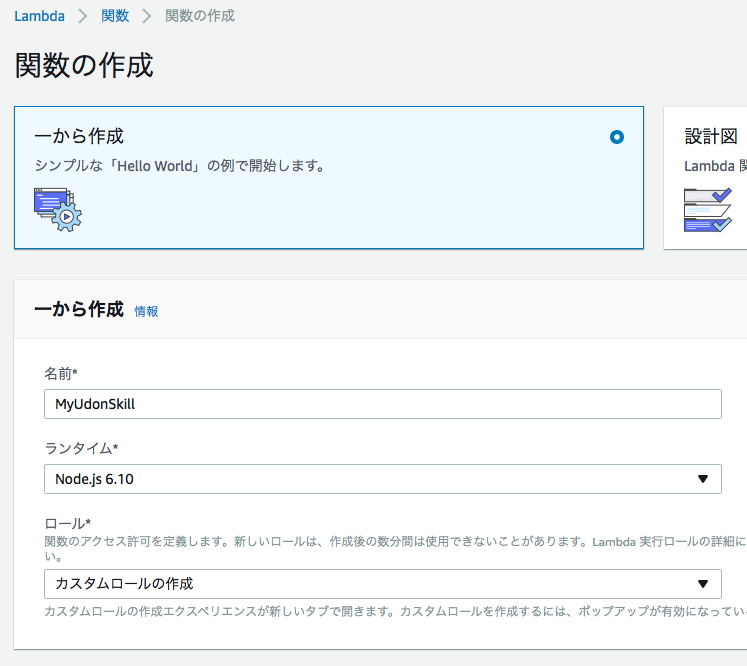The image size is (747, 666).
Task: Choose the 設計図 card title
Action: (x=711, y=136)
